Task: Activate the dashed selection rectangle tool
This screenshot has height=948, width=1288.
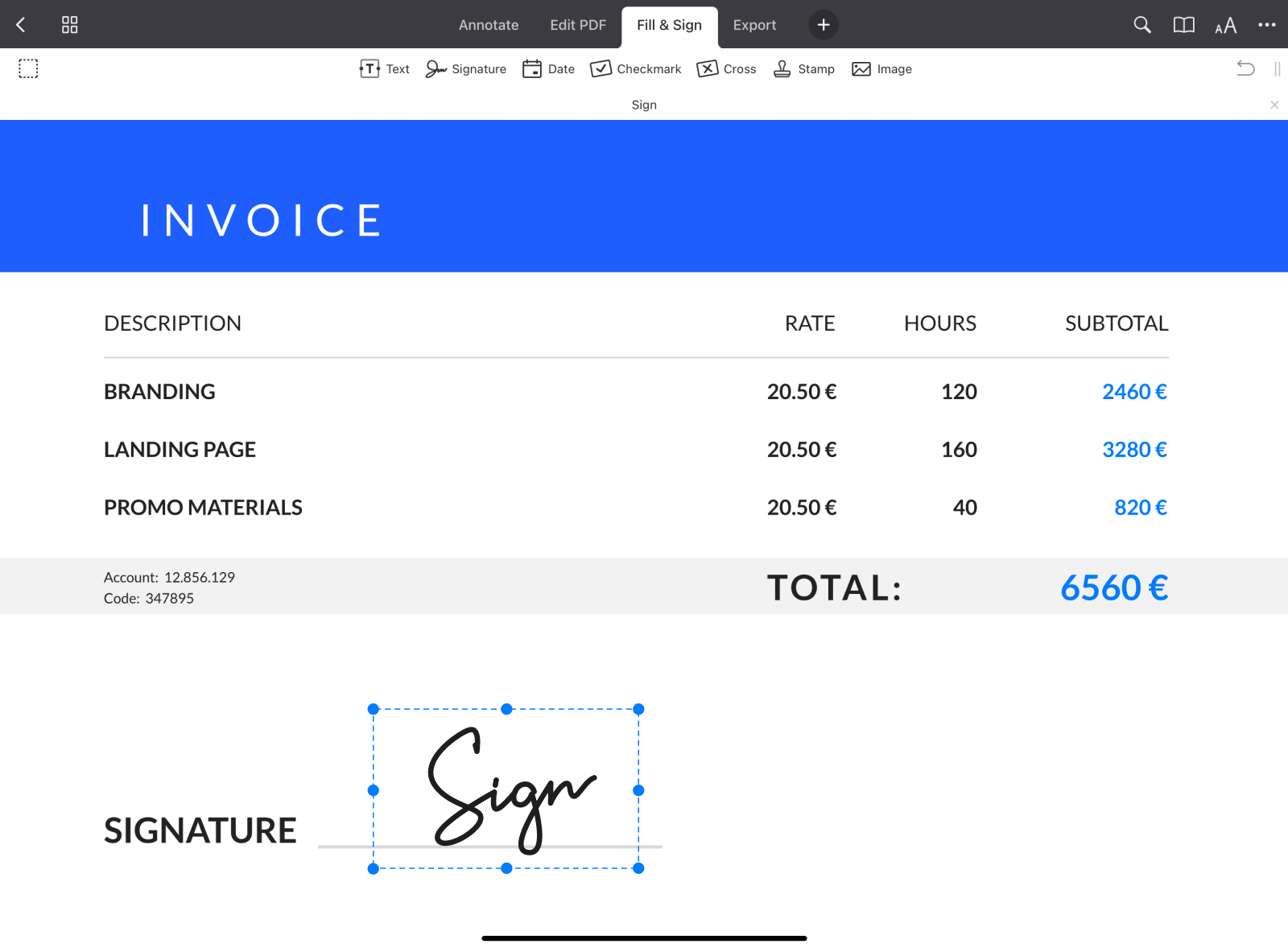Action: [28, 68]
